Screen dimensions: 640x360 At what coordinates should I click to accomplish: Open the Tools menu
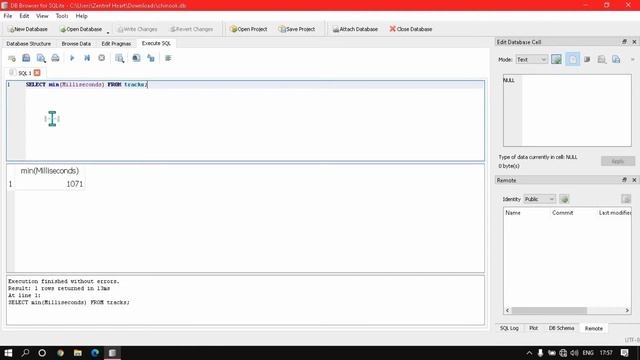pyautogui.click(x=62, y=16)
